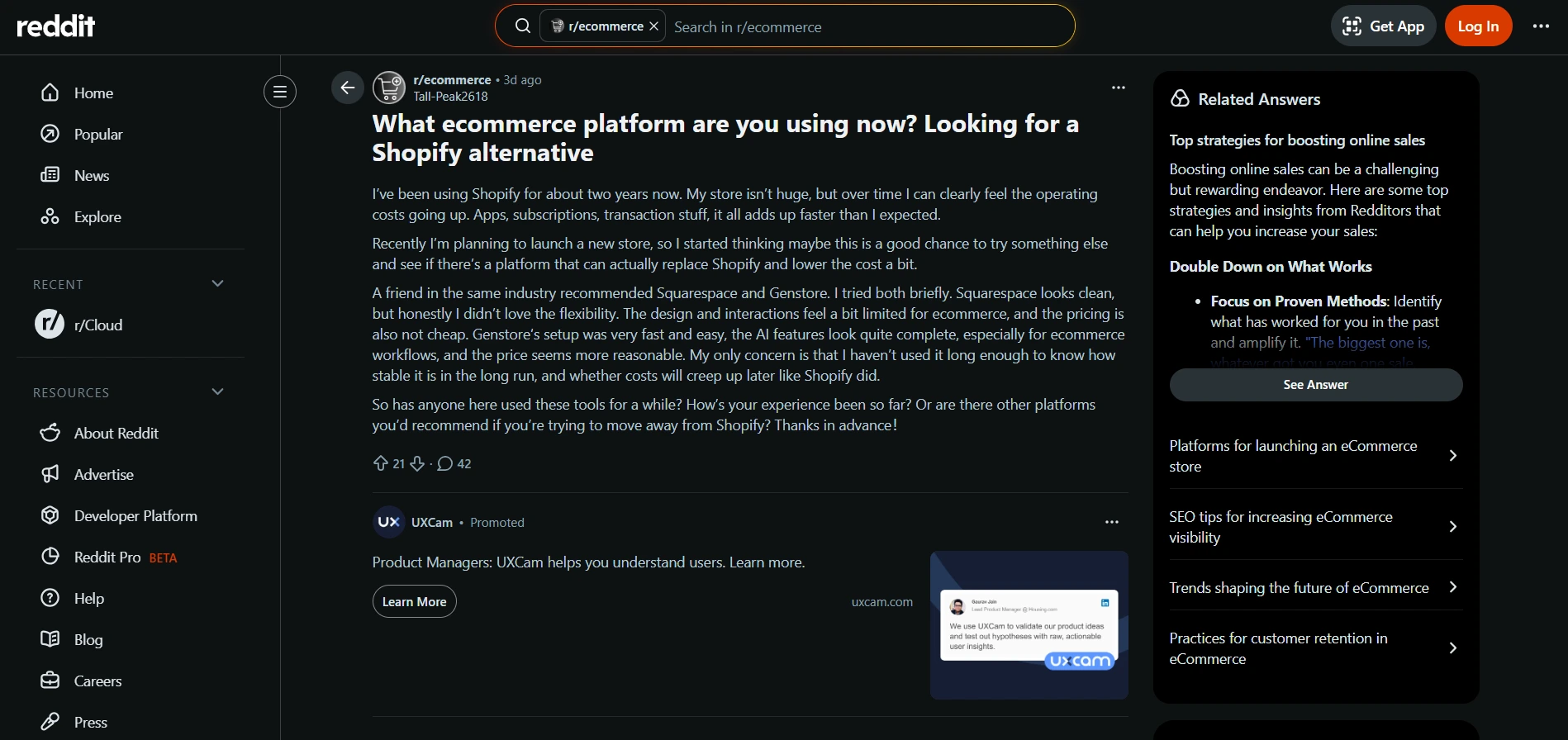Remove the r/ecommerce search filter
The width and height of the screenshot is (1568, 740).
tap(654, 26)
